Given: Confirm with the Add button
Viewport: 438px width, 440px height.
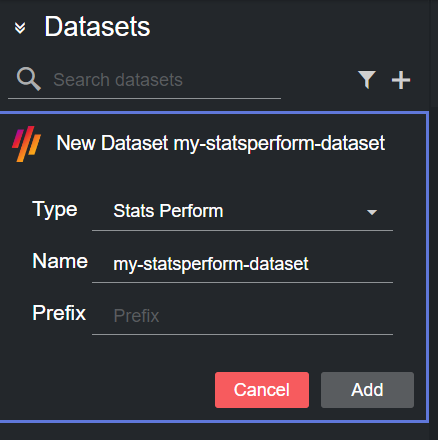Looking at the screenshot, I should coord(367,390).
